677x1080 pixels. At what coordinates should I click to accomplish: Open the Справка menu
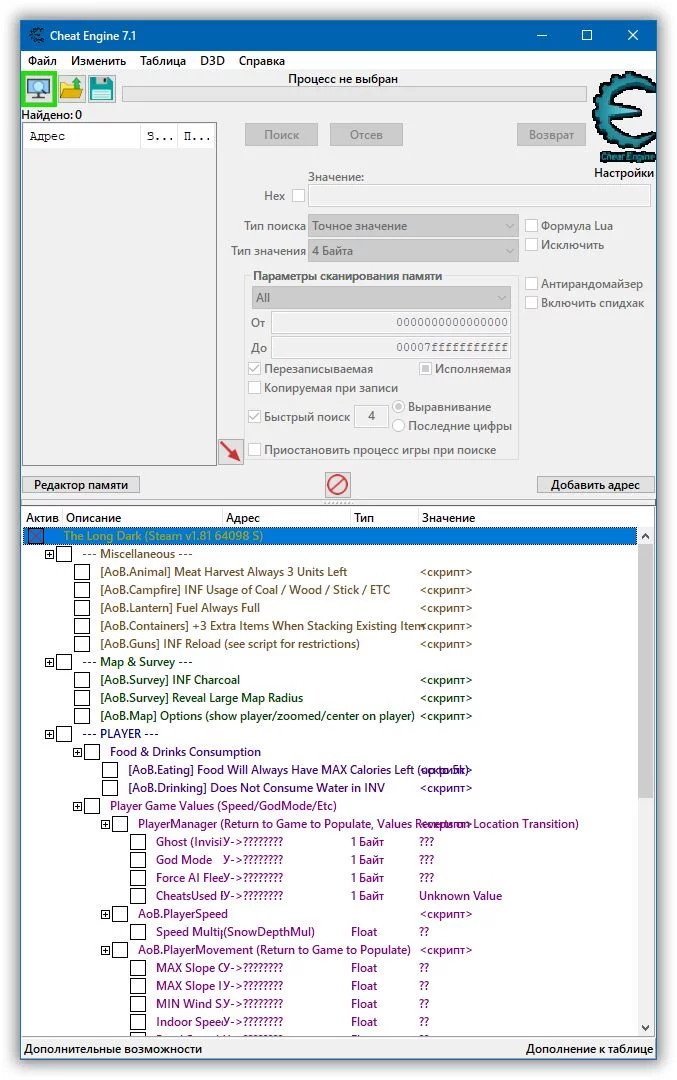[x=262, y=61]
